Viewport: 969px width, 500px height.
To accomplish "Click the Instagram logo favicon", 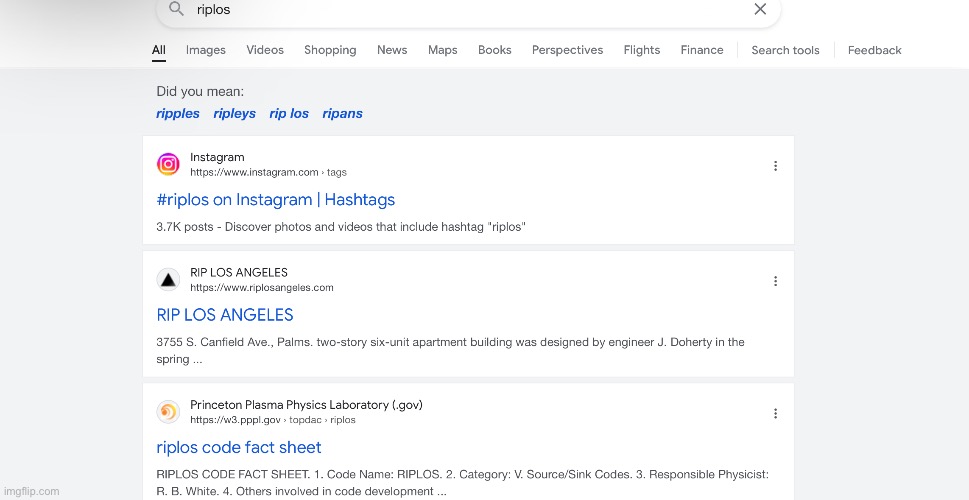I will click(x=168, y=164).
